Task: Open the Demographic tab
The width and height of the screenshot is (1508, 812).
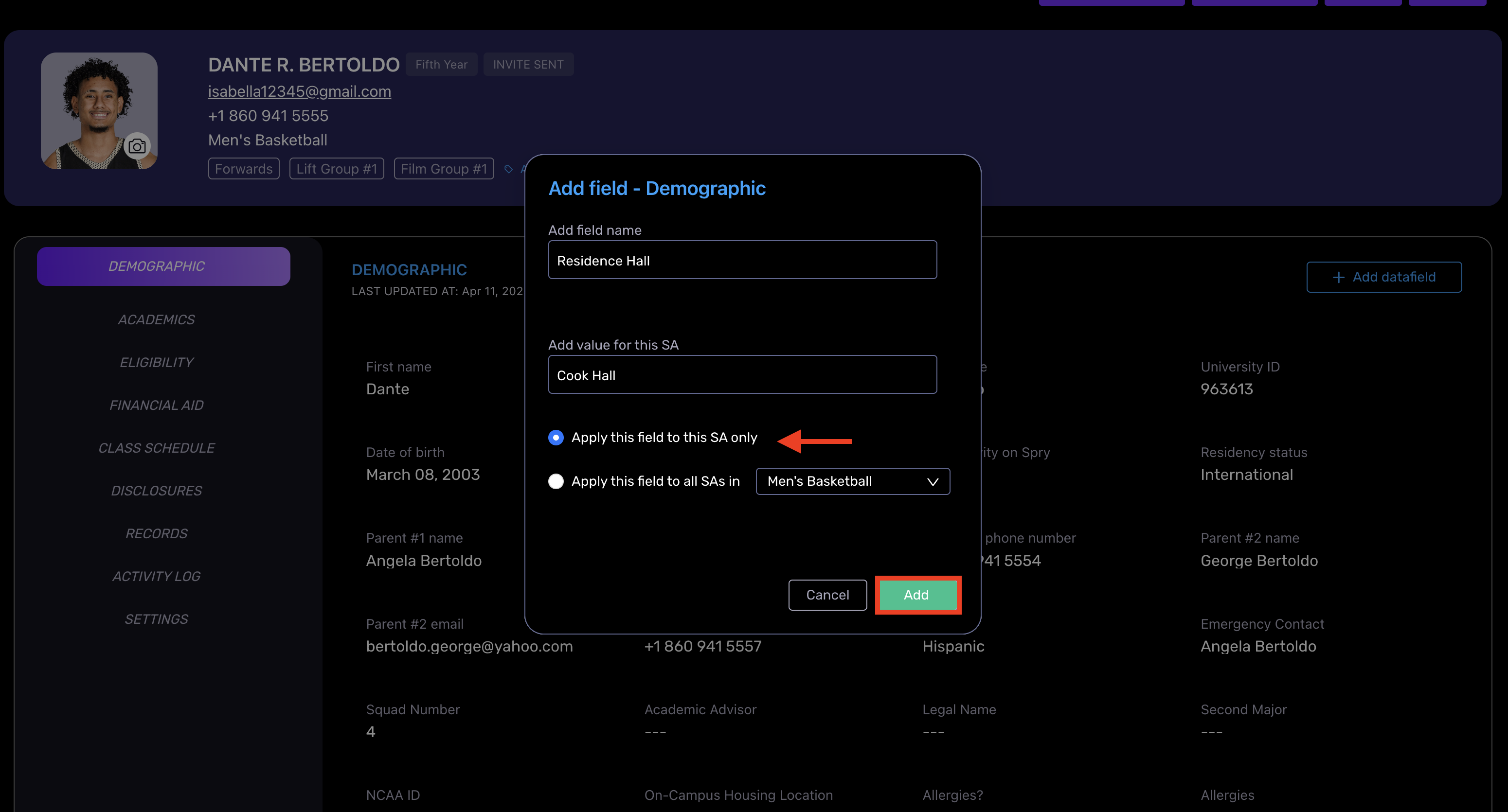Action: 163,266
